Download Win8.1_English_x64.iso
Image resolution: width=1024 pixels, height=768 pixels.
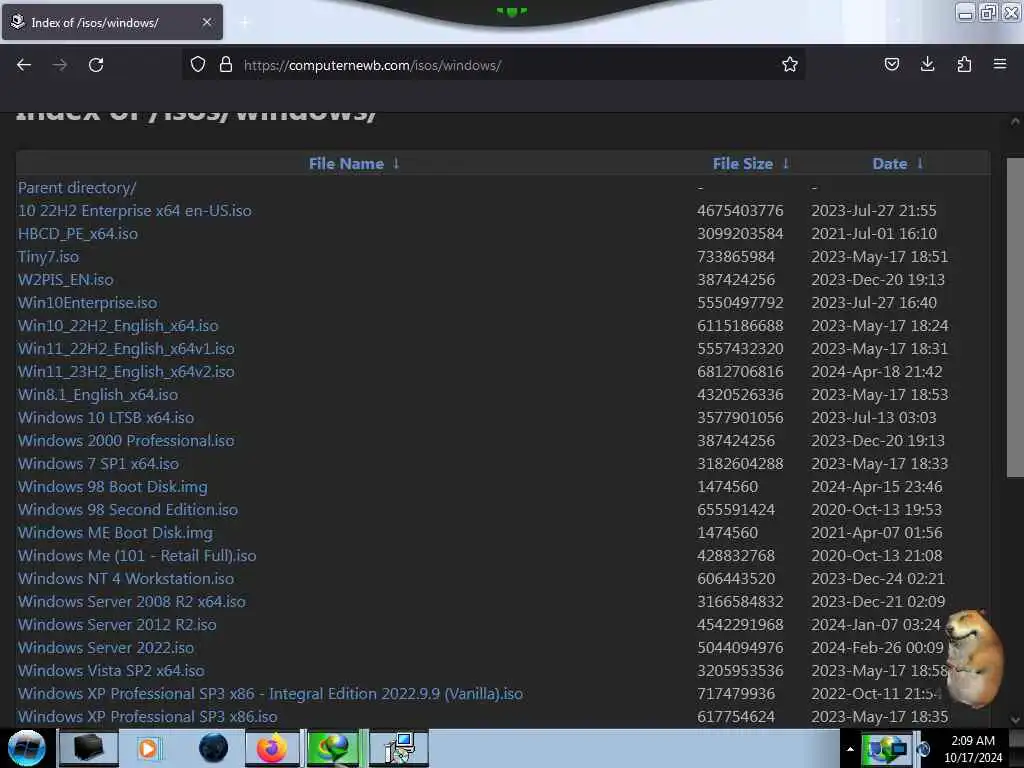point(98,394)
